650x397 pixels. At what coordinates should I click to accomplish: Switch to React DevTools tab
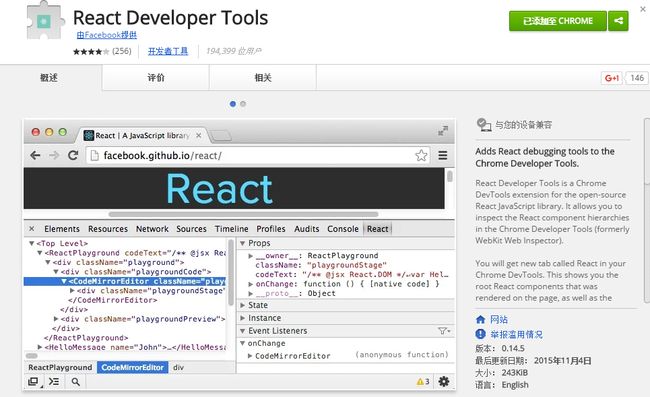pyautogui.click(x=378, y=229)
